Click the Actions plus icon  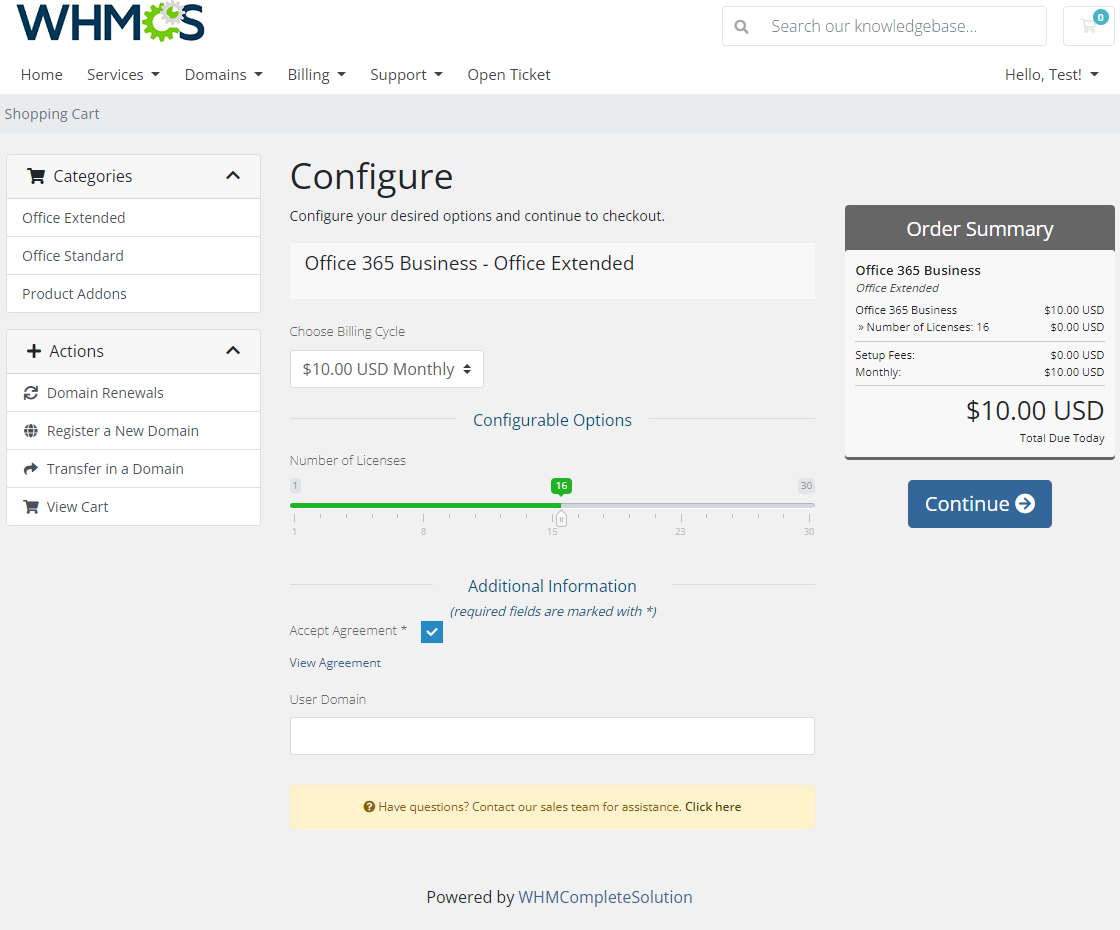coord(34,351)
